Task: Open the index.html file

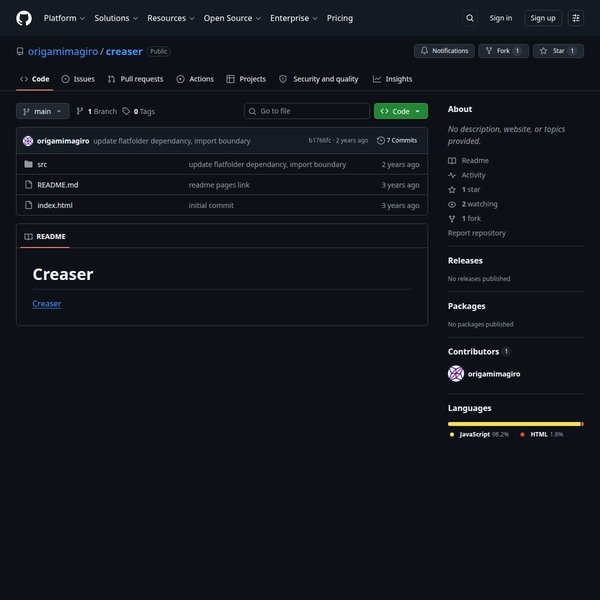Action: (55, 205)
